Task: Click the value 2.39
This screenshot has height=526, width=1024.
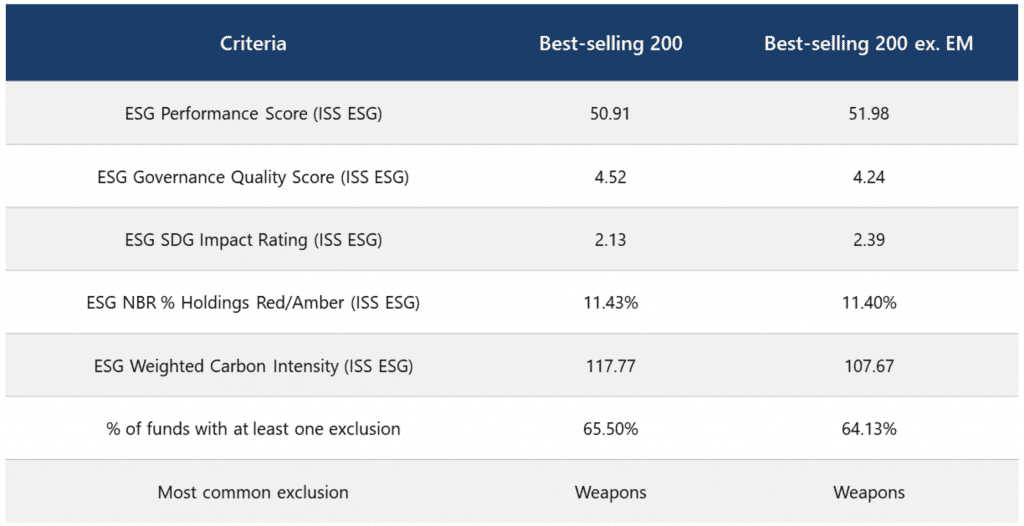Action: [868, 240]
